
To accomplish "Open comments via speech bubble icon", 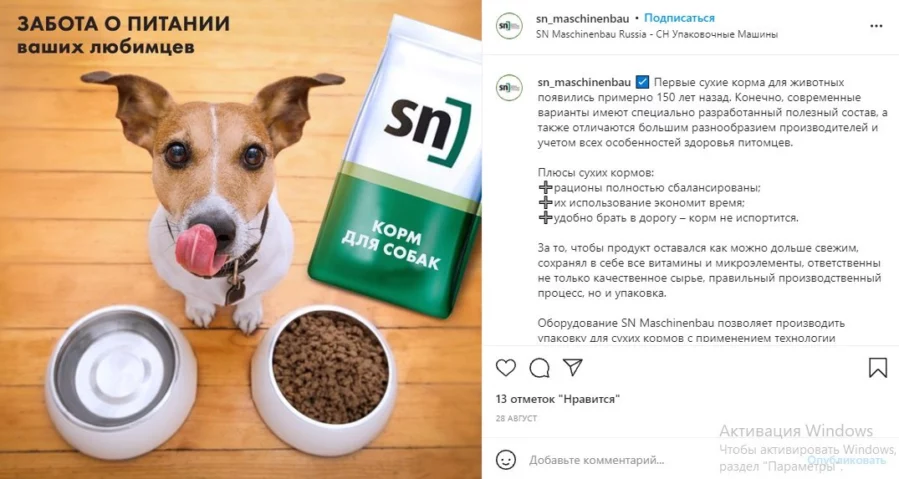I will tap(540, 368).
